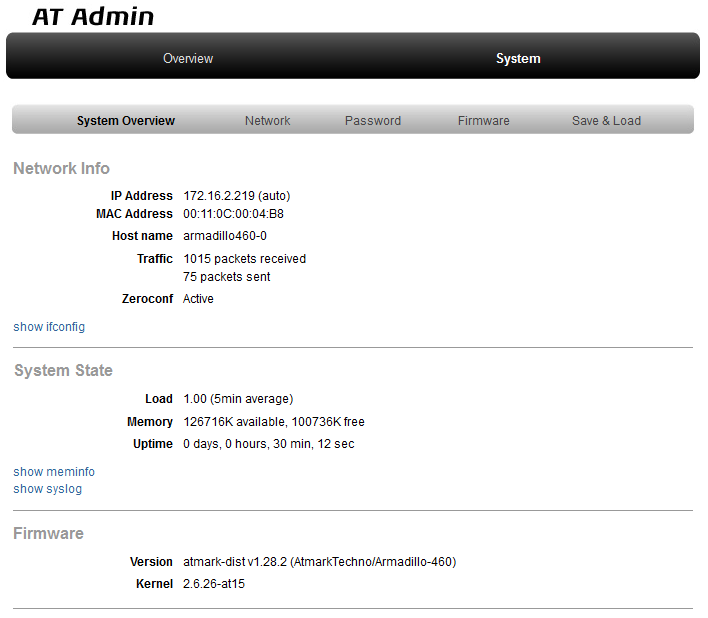Open the Overview top menu
Image resolution: width=708 pixels, height=618 pixels.
coord(188,59)
